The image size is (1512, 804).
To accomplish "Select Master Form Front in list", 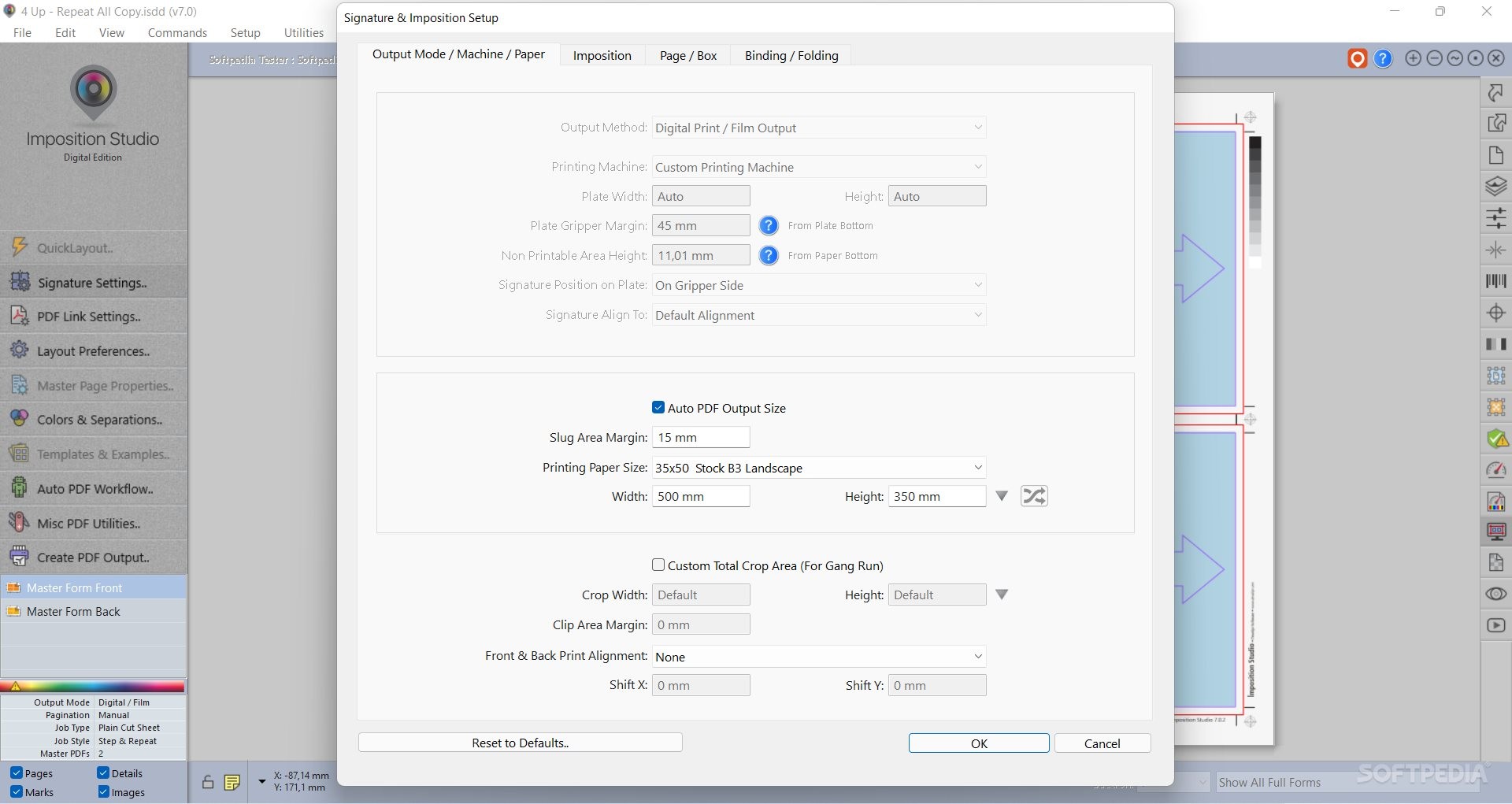I will coord(94,587).
